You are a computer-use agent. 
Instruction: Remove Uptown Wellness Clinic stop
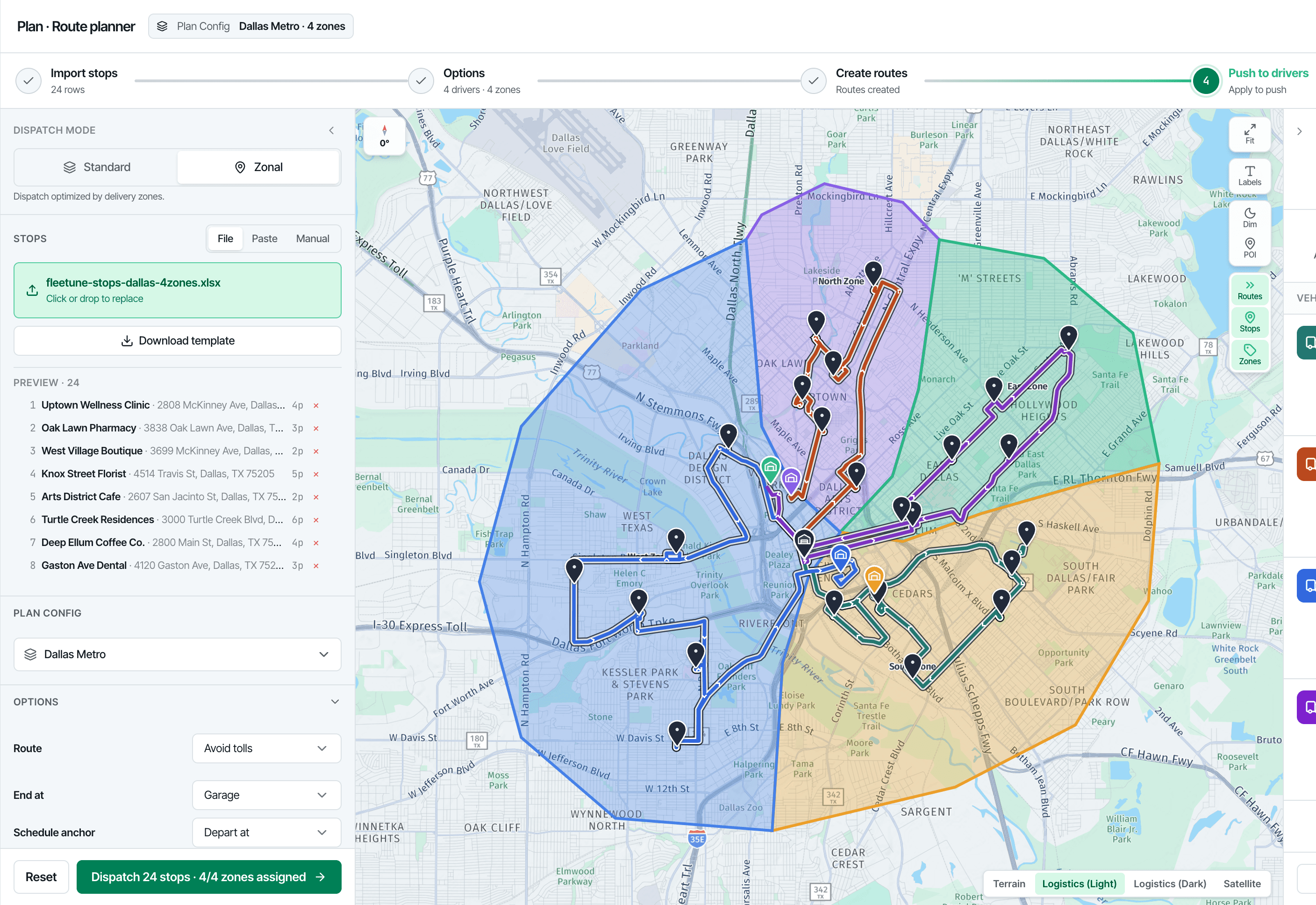point(316,405)
